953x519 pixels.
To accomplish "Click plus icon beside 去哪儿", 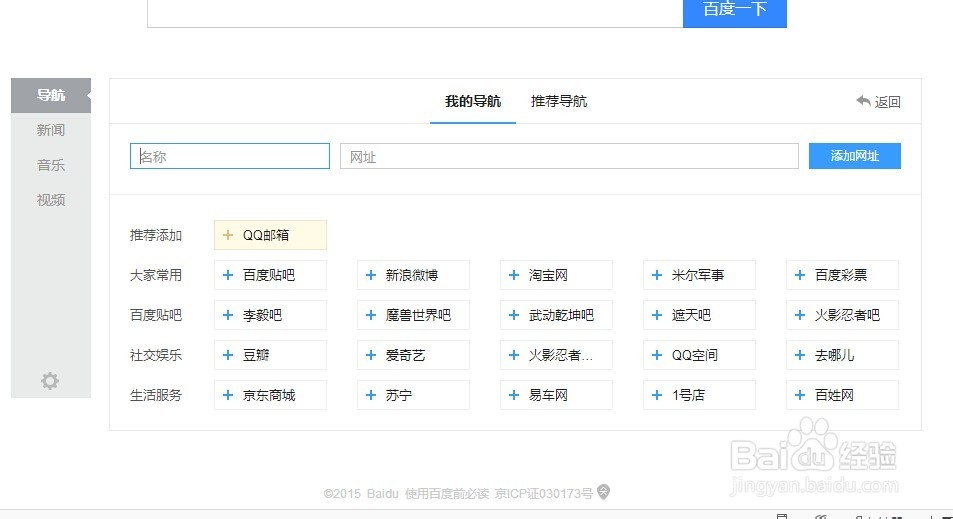I will tap(800, 355).
